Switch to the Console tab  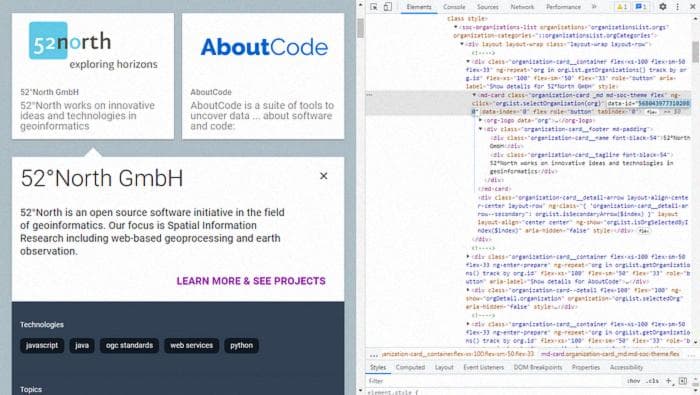coord(454,7)
